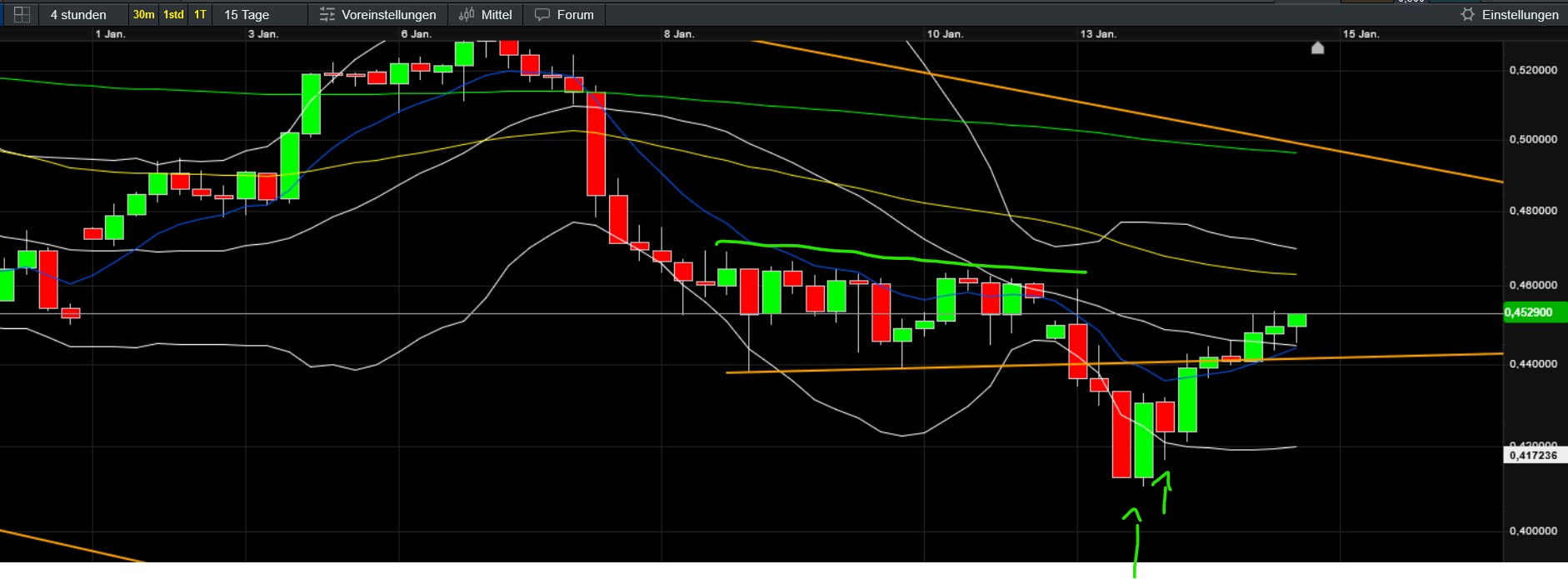Viewport: 1568px width, 579px height.
Task: Open the Voreinstellungen sliders icon
Action: tap(327, 14)
